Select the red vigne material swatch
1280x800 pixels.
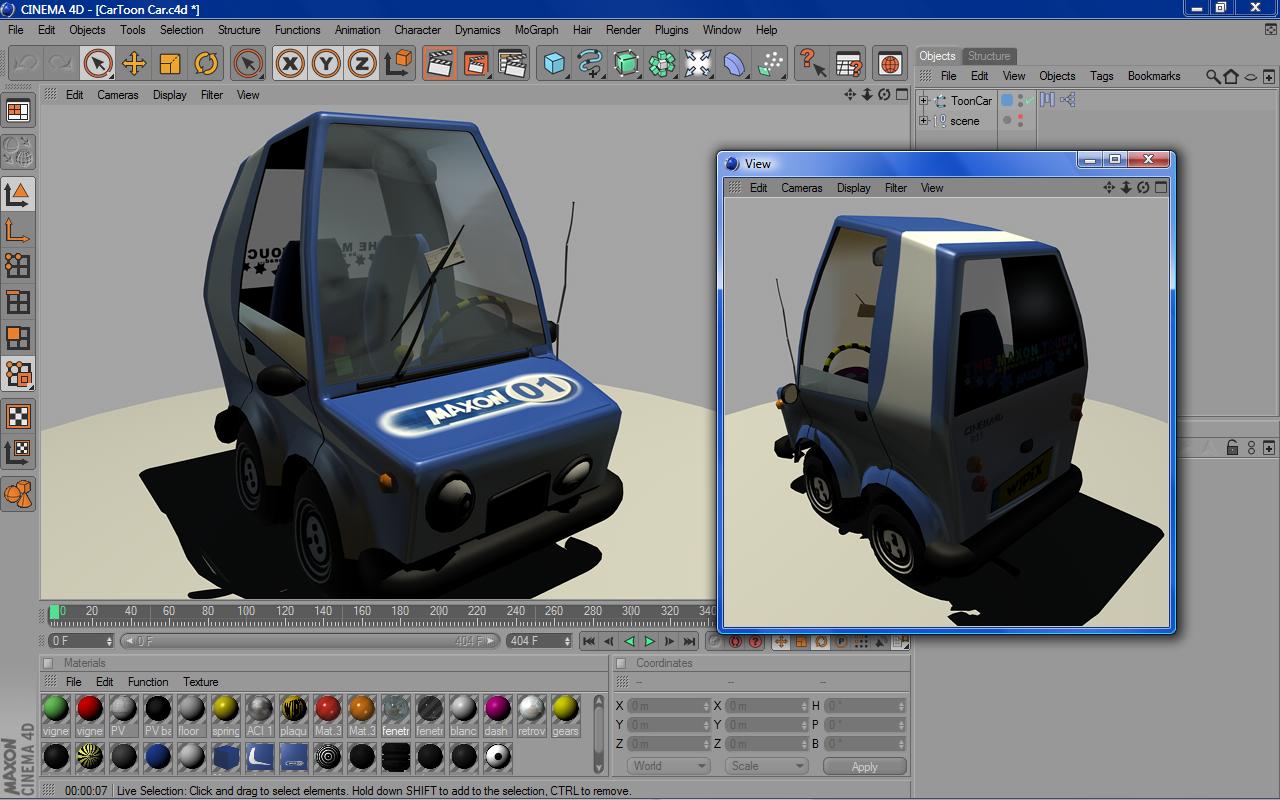point(90,716)
